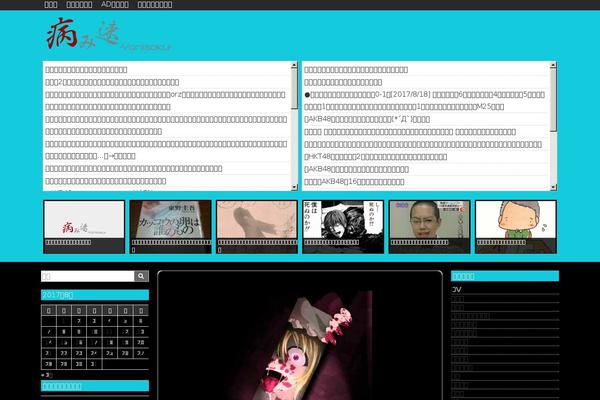The width and height of the screenshot is (600, 400).
Task: Open the HKT48 headline in the right list
Action: (x=375, y=157)
